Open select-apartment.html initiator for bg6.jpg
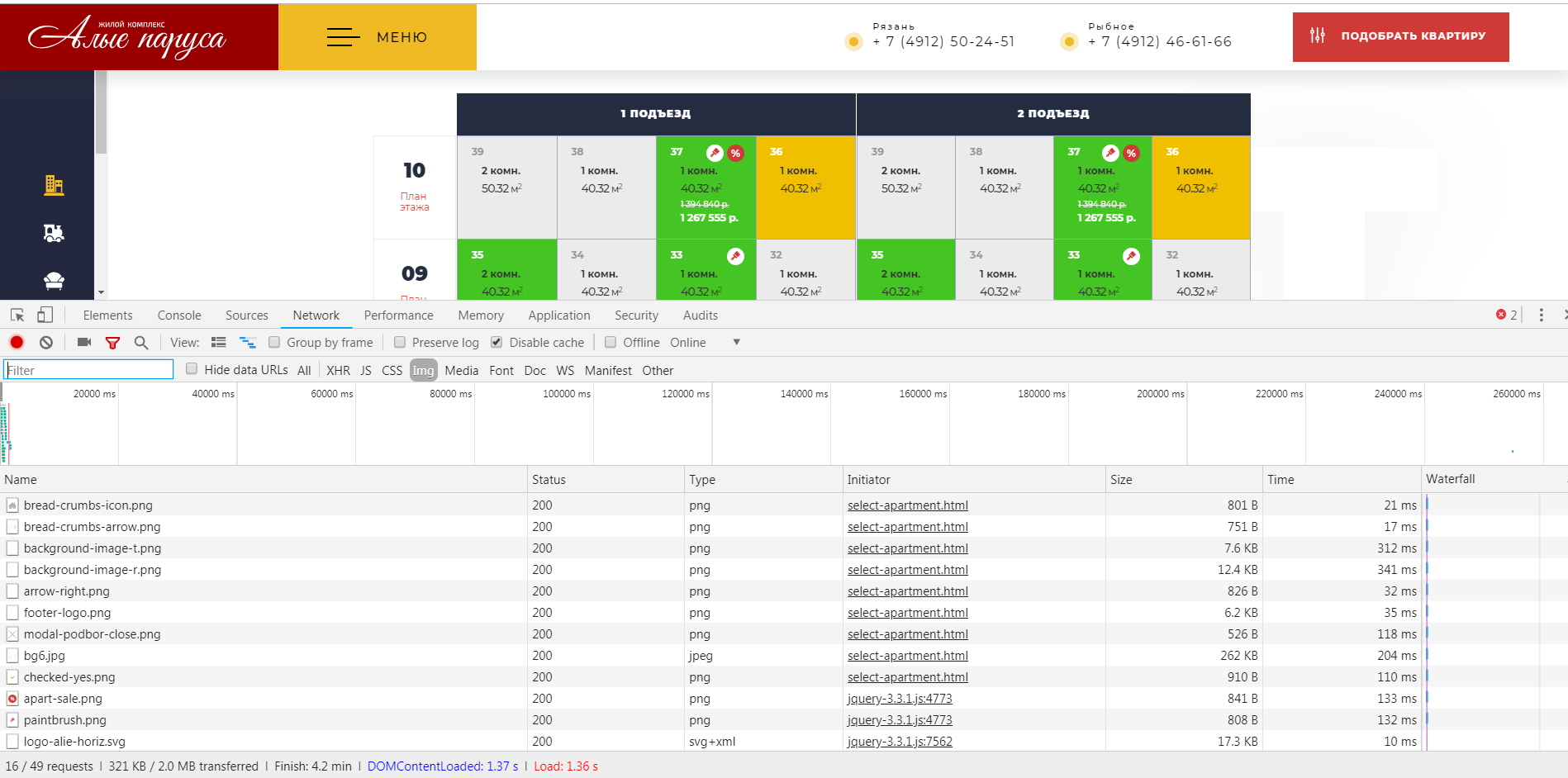 tap(907, 655)
